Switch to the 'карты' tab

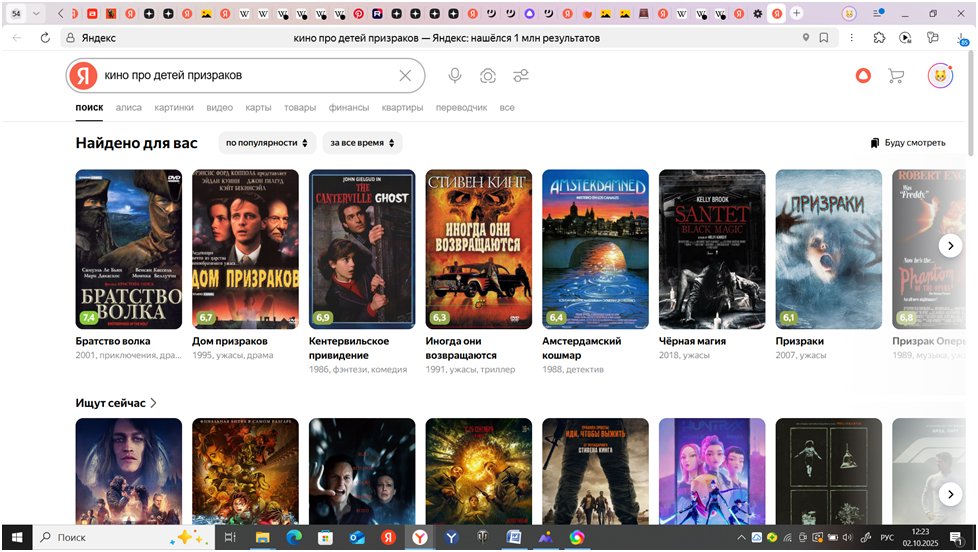258,107
